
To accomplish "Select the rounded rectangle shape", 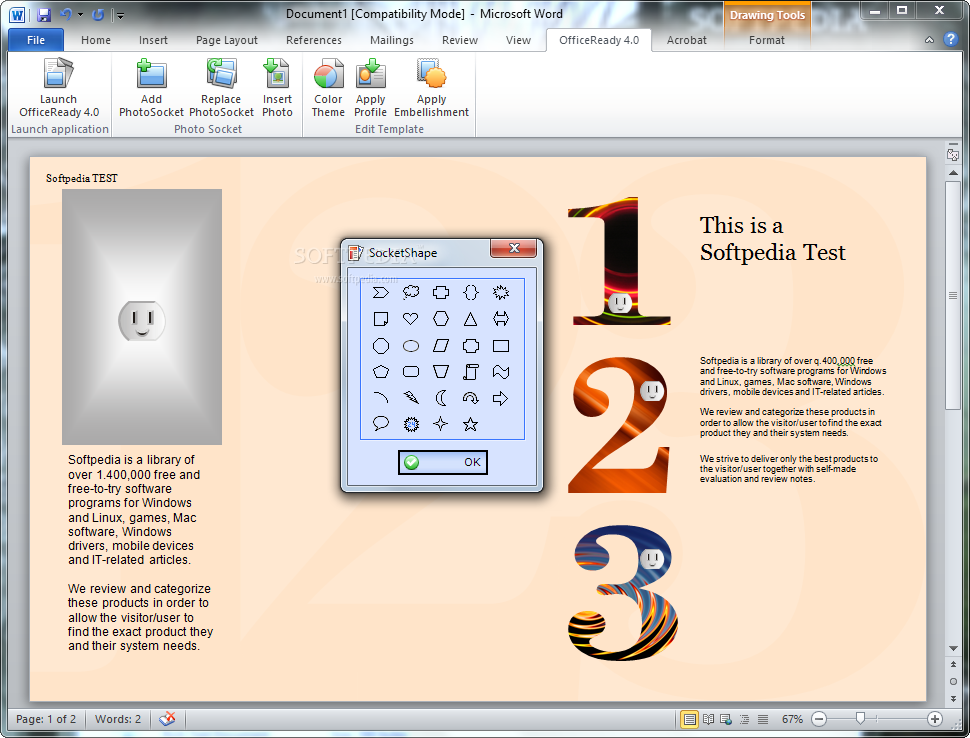I will (x=411, y=372).
